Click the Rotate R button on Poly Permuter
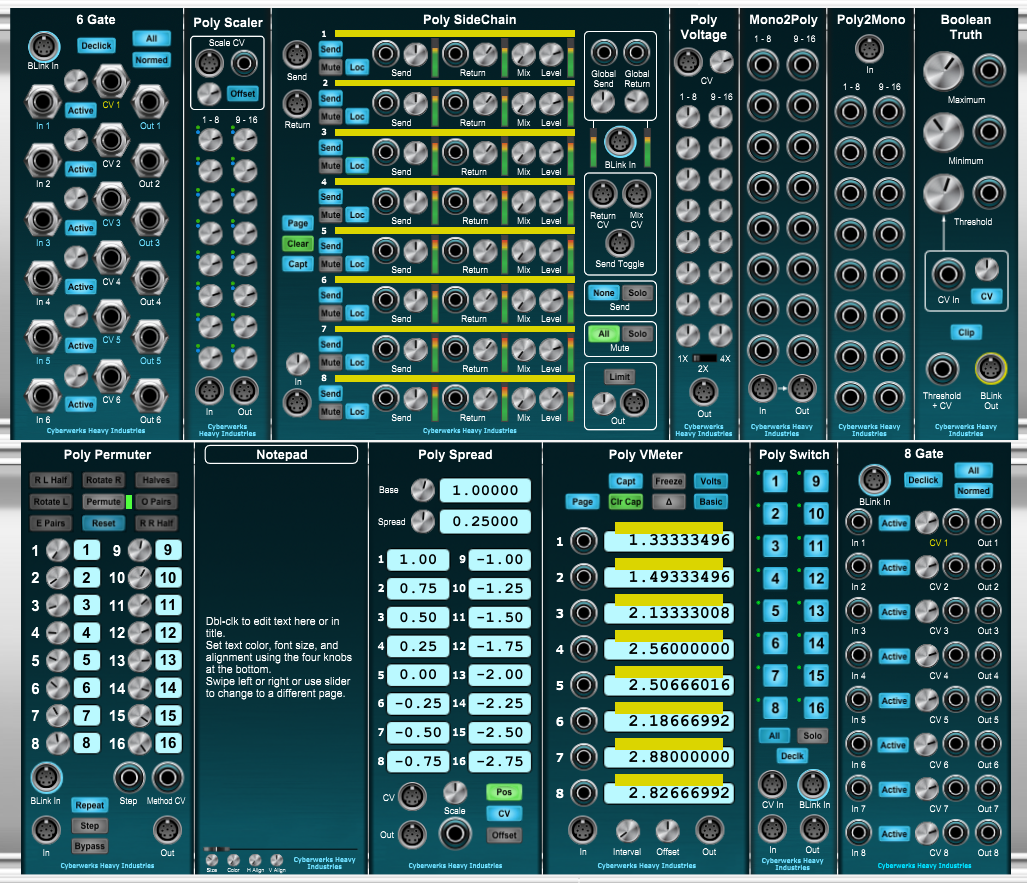This screenshot has height=883, width=1027. (103, 480)
